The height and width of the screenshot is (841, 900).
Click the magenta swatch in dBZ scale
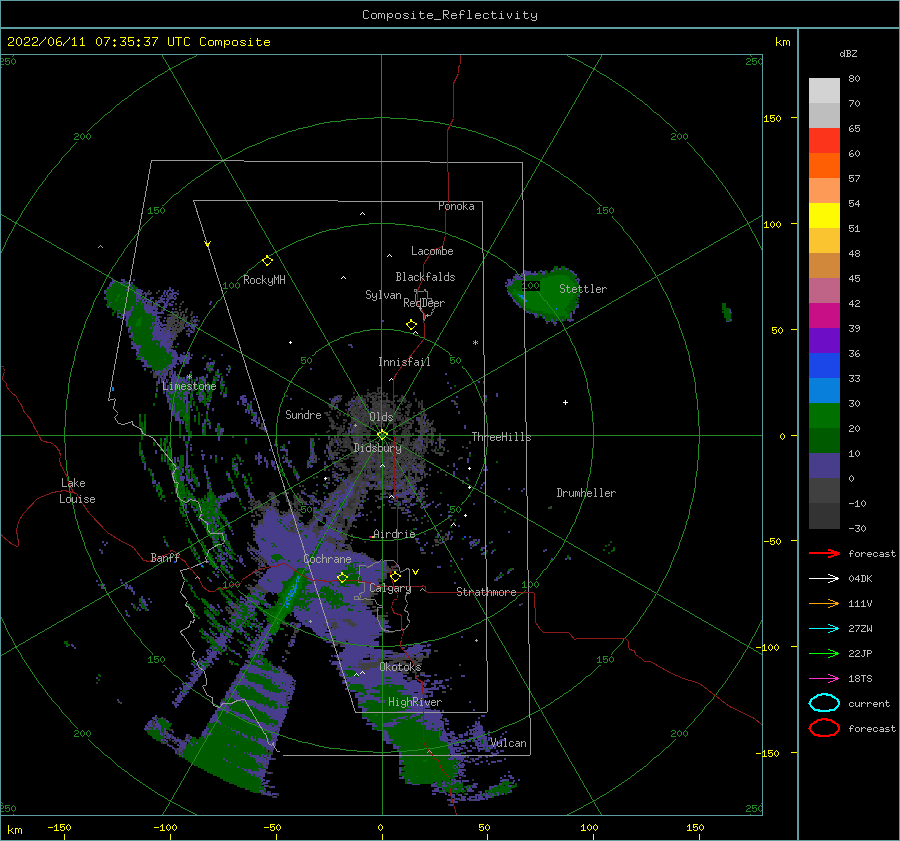click(x=824, y=315)
